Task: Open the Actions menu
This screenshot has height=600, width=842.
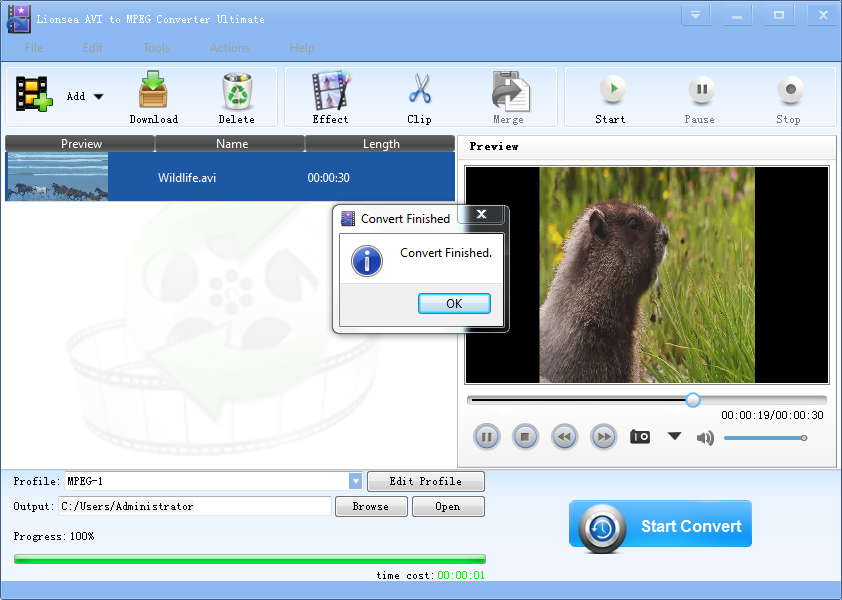Action: tap(229, 48)
